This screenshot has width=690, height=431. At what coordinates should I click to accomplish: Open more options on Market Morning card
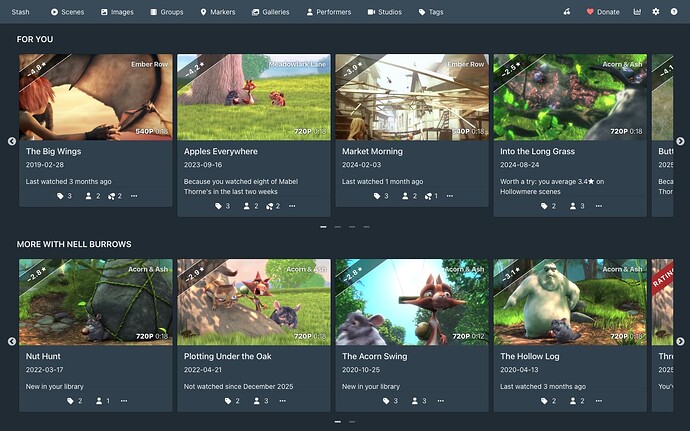pyautogui.click(x=450, y=196)
